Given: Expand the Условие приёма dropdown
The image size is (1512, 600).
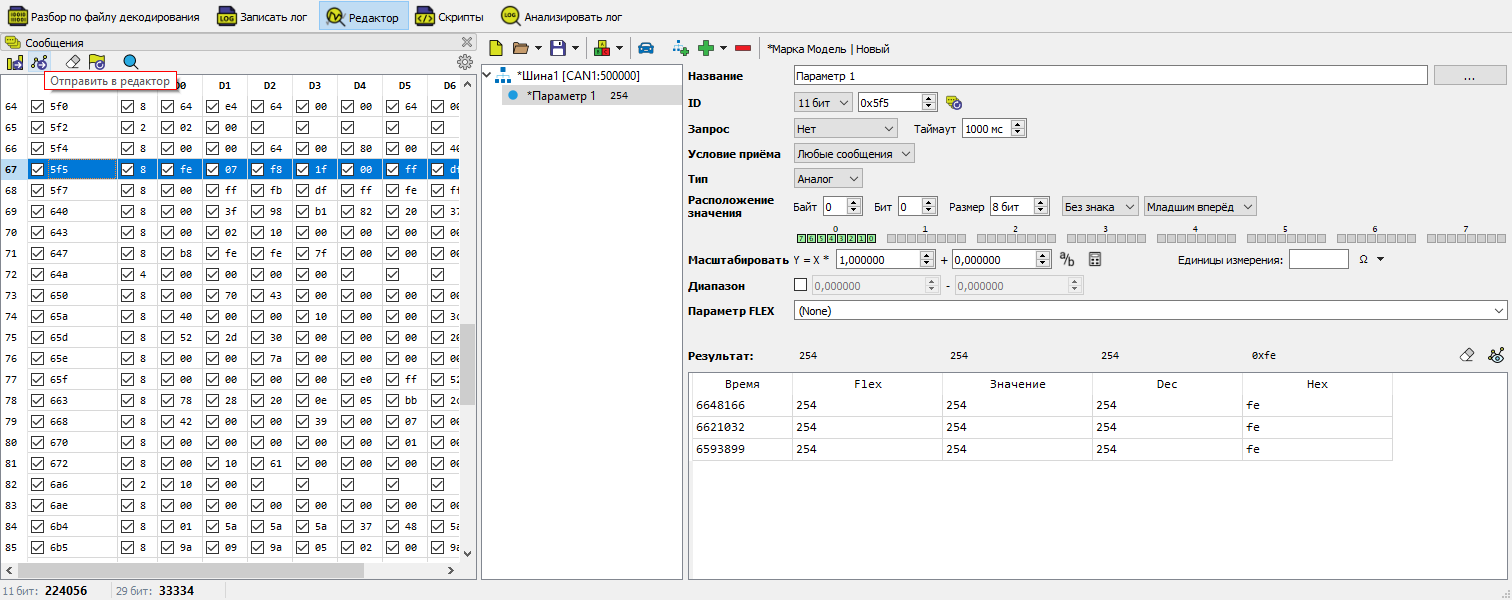Looking at the screenshot, I should point(854,154).
